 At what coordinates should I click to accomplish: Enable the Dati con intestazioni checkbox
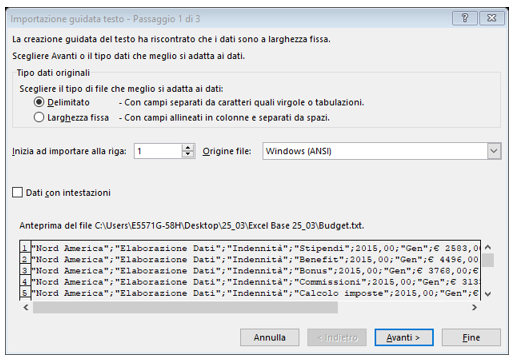click(17, 192)
